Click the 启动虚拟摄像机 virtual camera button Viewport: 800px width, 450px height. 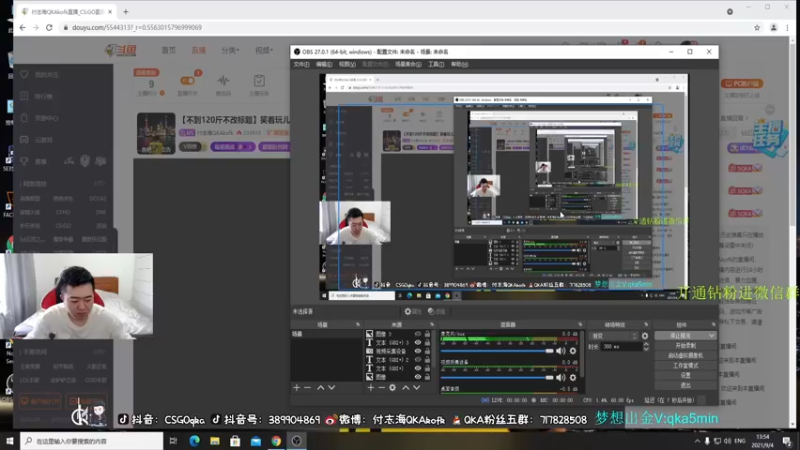(x=685, y=355)
